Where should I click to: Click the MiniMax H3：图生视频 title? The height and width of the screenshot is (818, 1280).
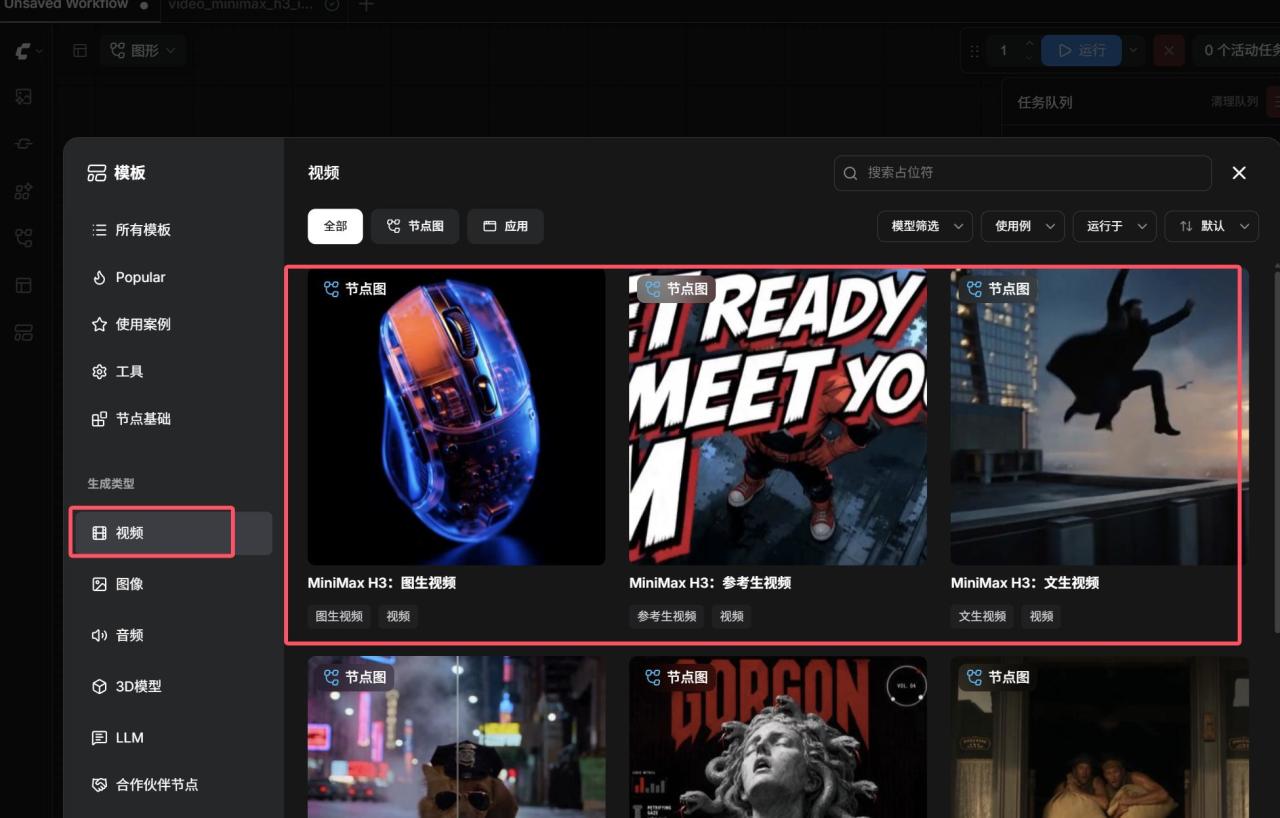[x=382, y=583]
